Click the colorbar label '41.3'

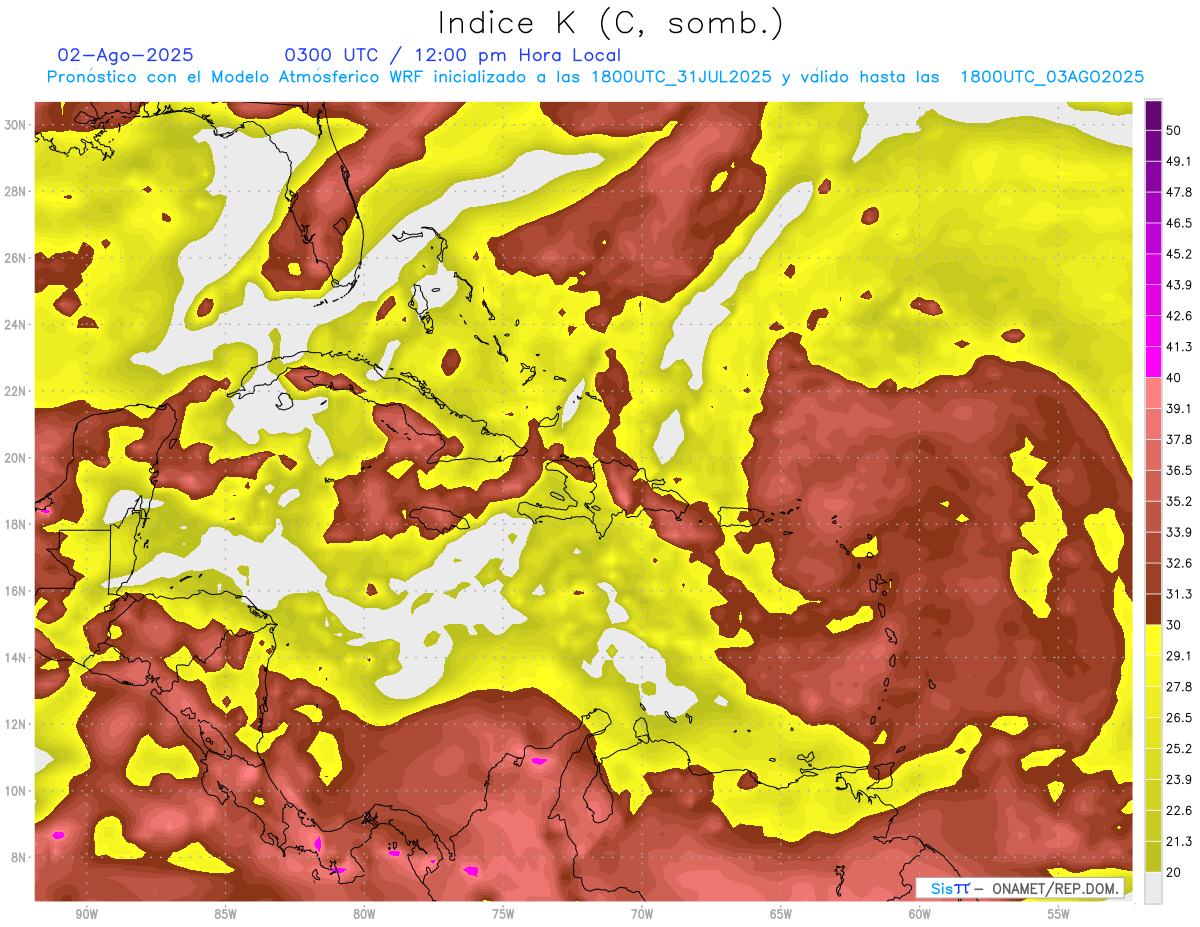coord(1178,347)
